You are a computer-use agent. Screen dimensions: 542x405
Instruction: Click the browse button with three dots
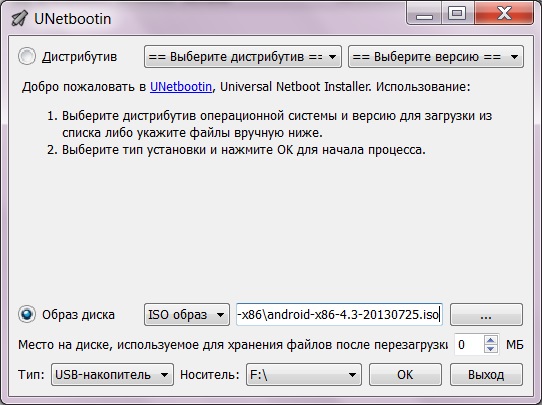486,314
